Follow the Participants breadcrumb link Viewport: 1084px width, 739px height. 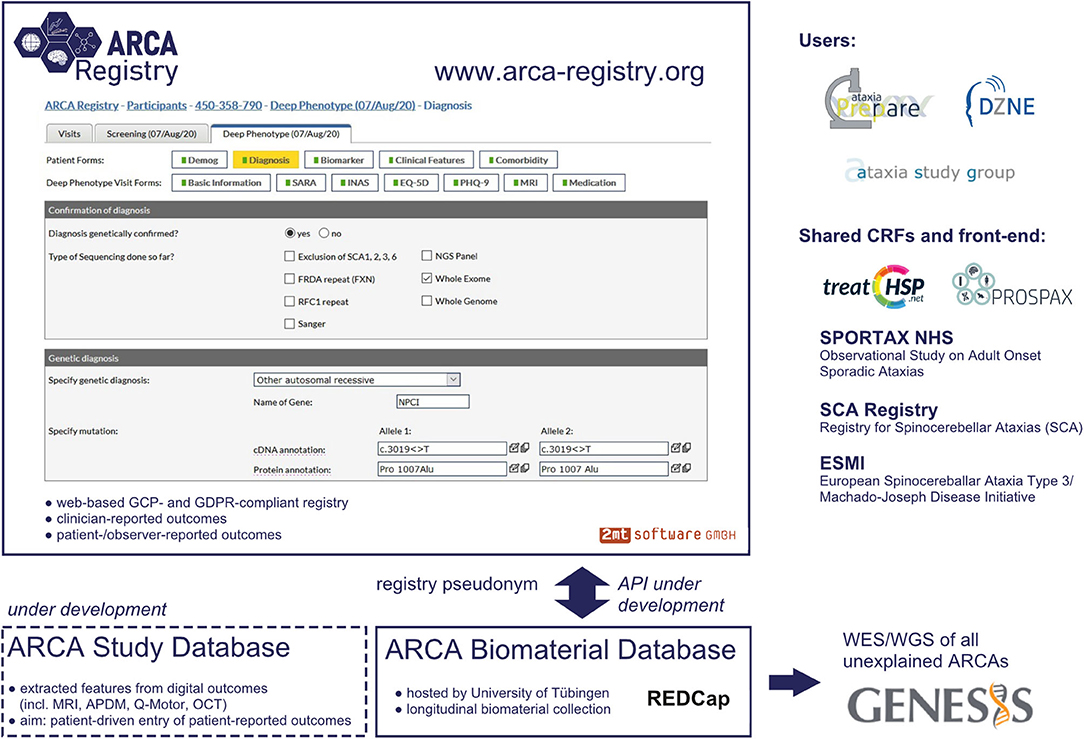click(x=157, y=105)
